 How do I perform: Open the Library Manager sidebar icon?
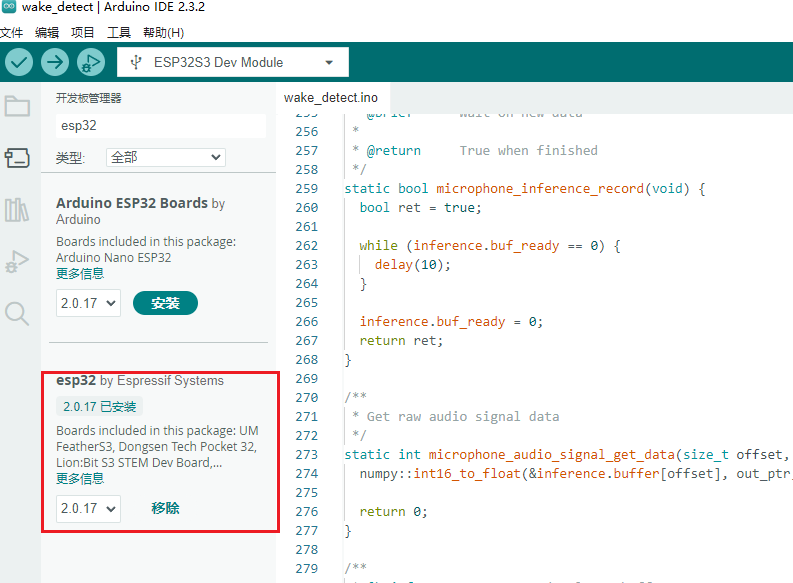pyautogui.click(x=17, y=210)
